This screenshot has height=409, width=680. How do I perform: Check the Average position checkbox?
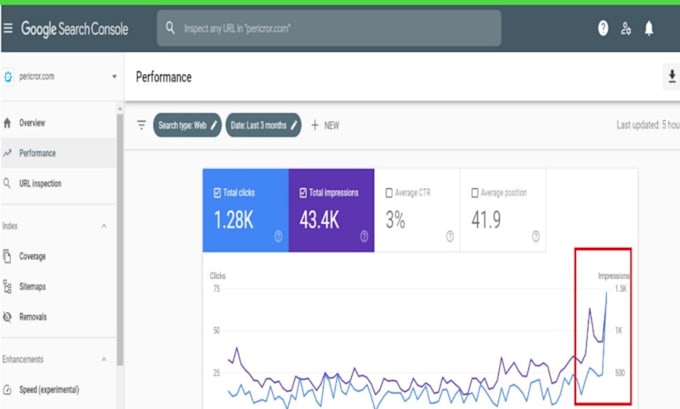click(x=475, y=193)
